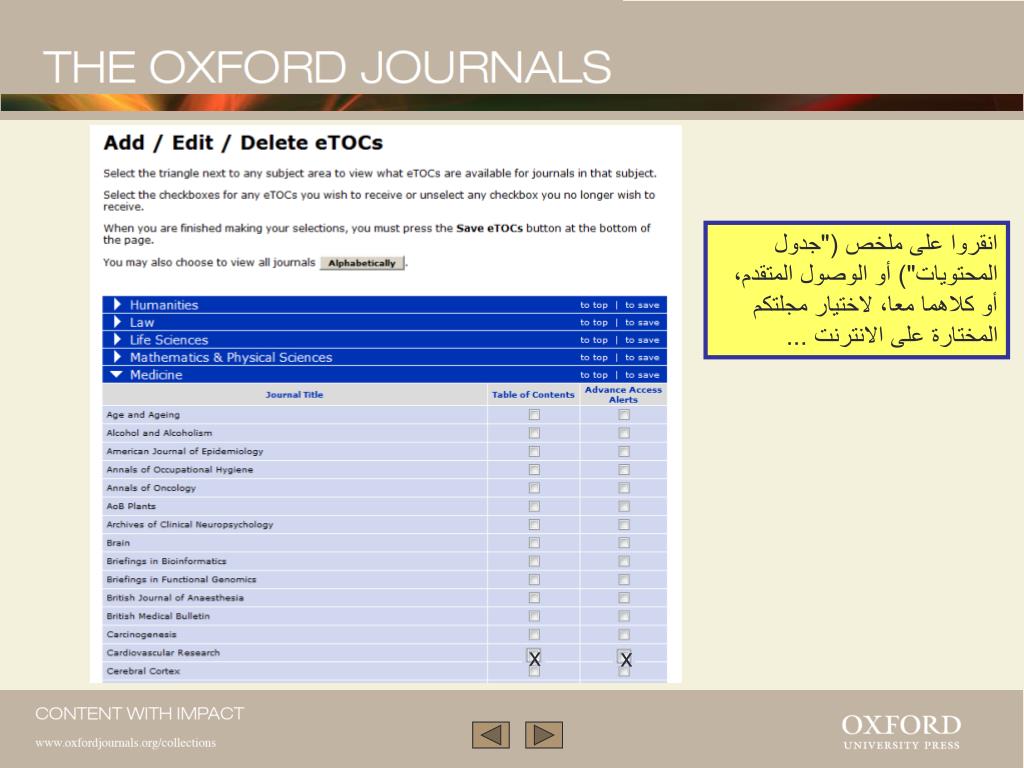This screenshot has width=1024, height=768.
Task: Expand the Law subject triangle
Action: 117,322
